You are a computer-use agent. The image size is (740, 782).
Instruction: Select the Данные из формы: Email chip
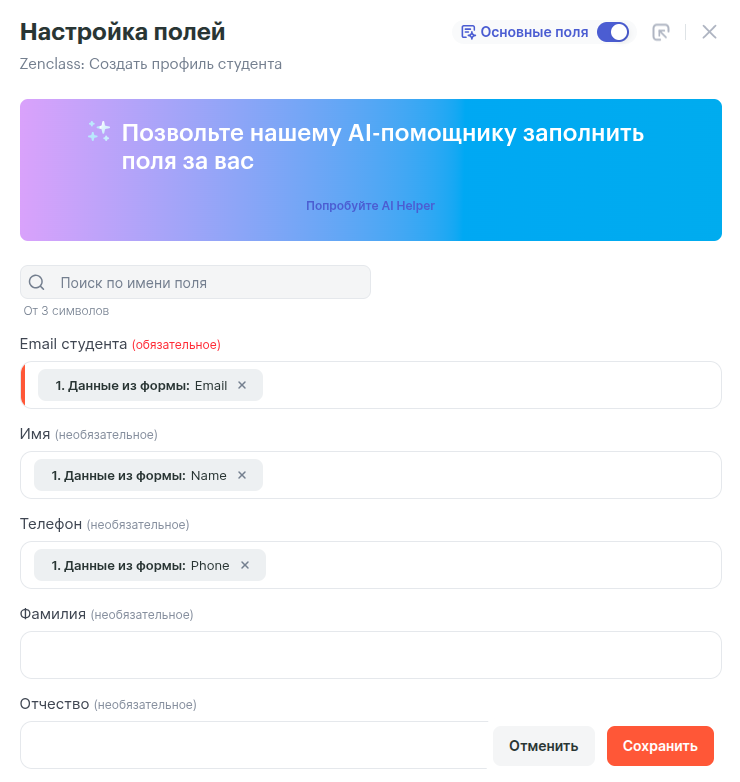coord(140,385)
